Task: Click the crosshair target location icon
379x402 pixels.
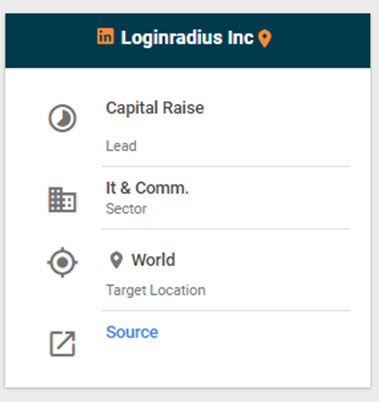Action: (62, 262)
